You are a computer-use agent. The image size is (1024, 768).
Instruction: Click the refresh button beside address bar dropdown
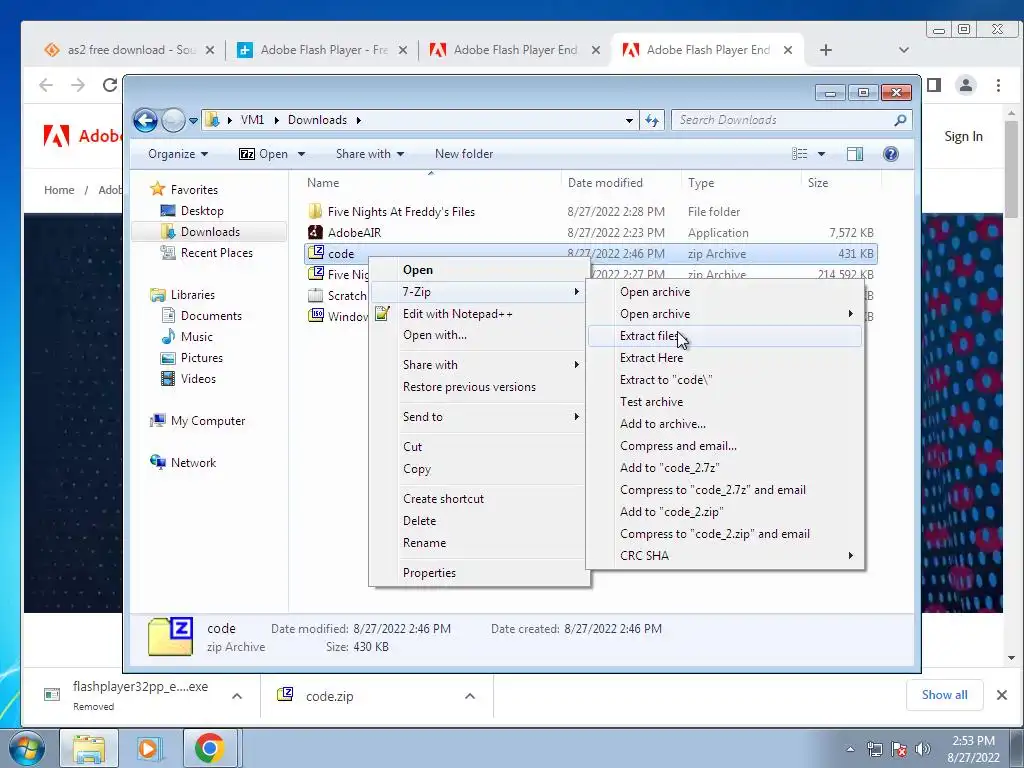(652, 120)
